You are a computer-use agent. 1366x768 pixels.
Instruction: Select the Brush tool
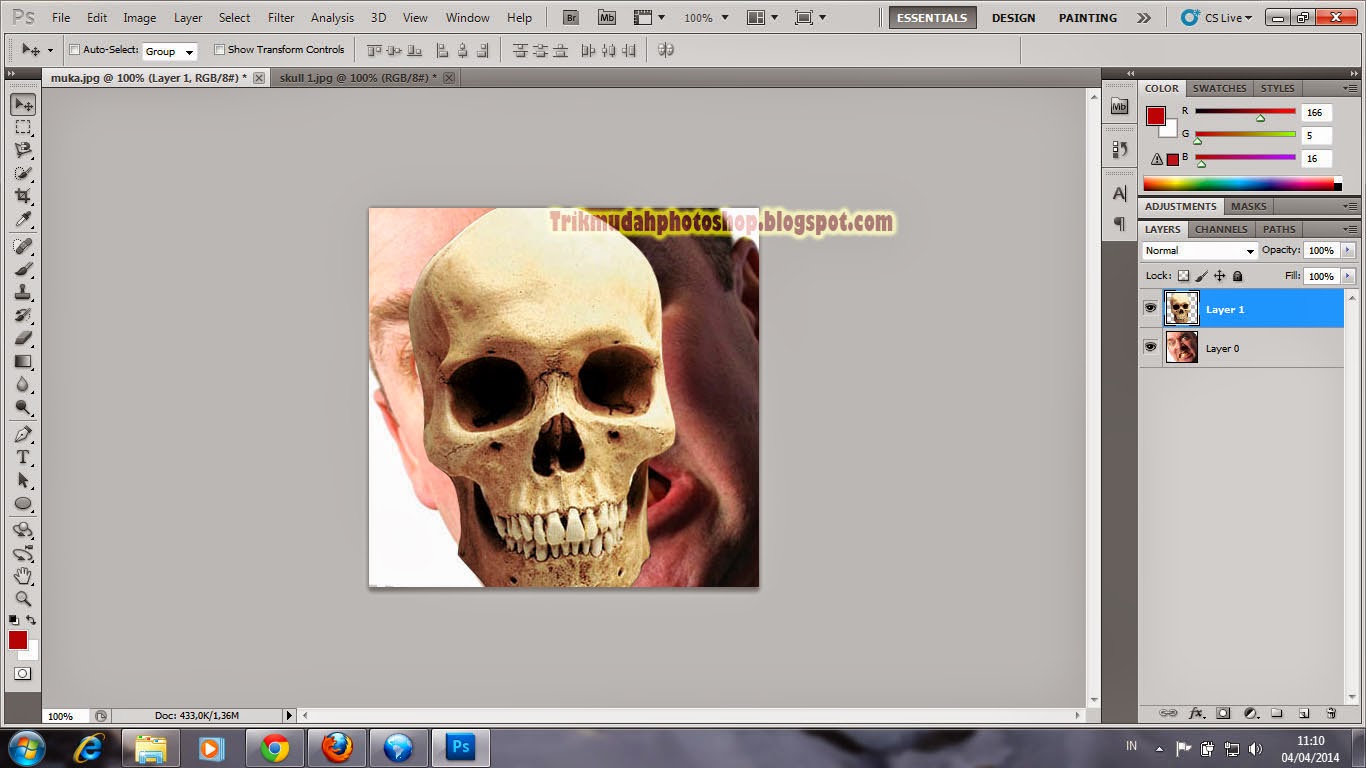coord(23,269)
